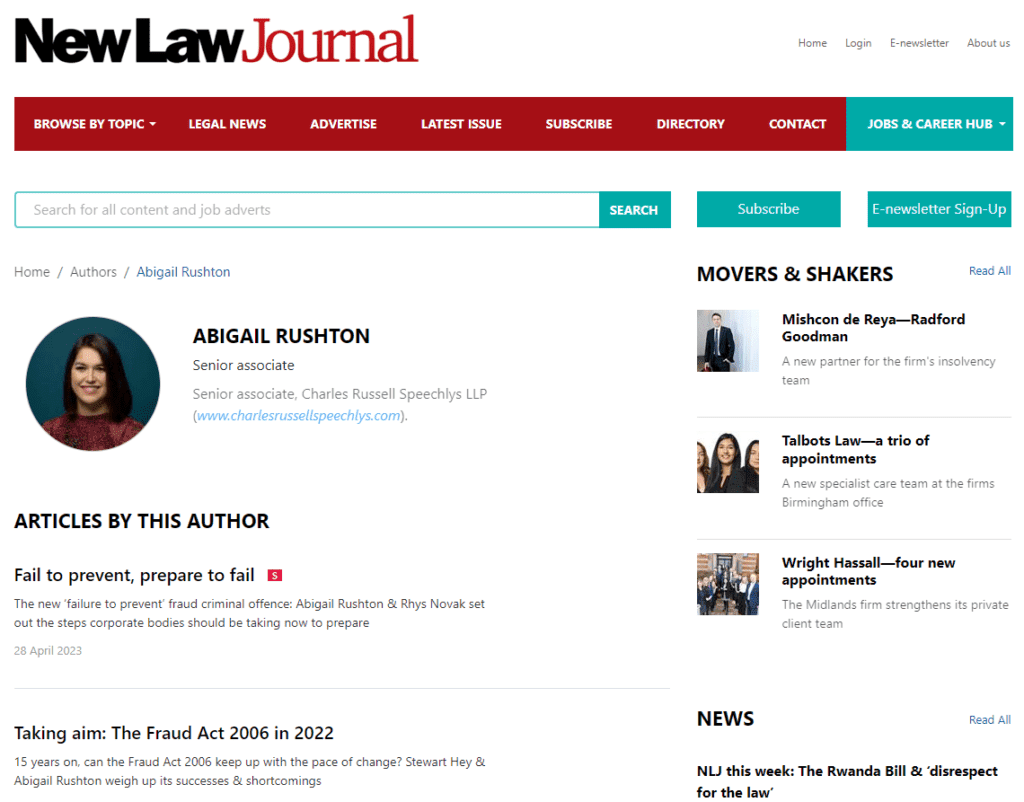The width and height of the screenshot is (1024, 802).
Task: Click the red subscriber 'S' badge icon
Action: click(x=275, y=575)
